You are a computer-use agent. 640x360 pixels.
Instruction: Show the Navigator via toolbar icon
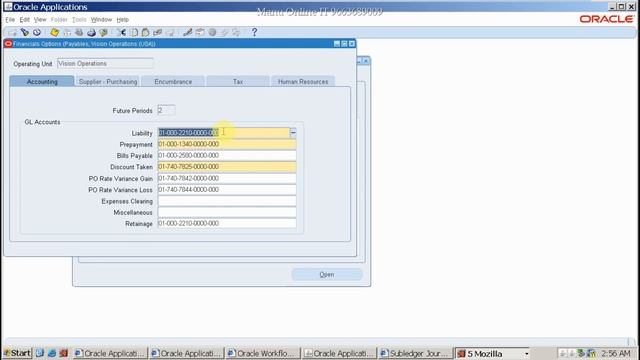pyautogui.click(x=37, y=32)
